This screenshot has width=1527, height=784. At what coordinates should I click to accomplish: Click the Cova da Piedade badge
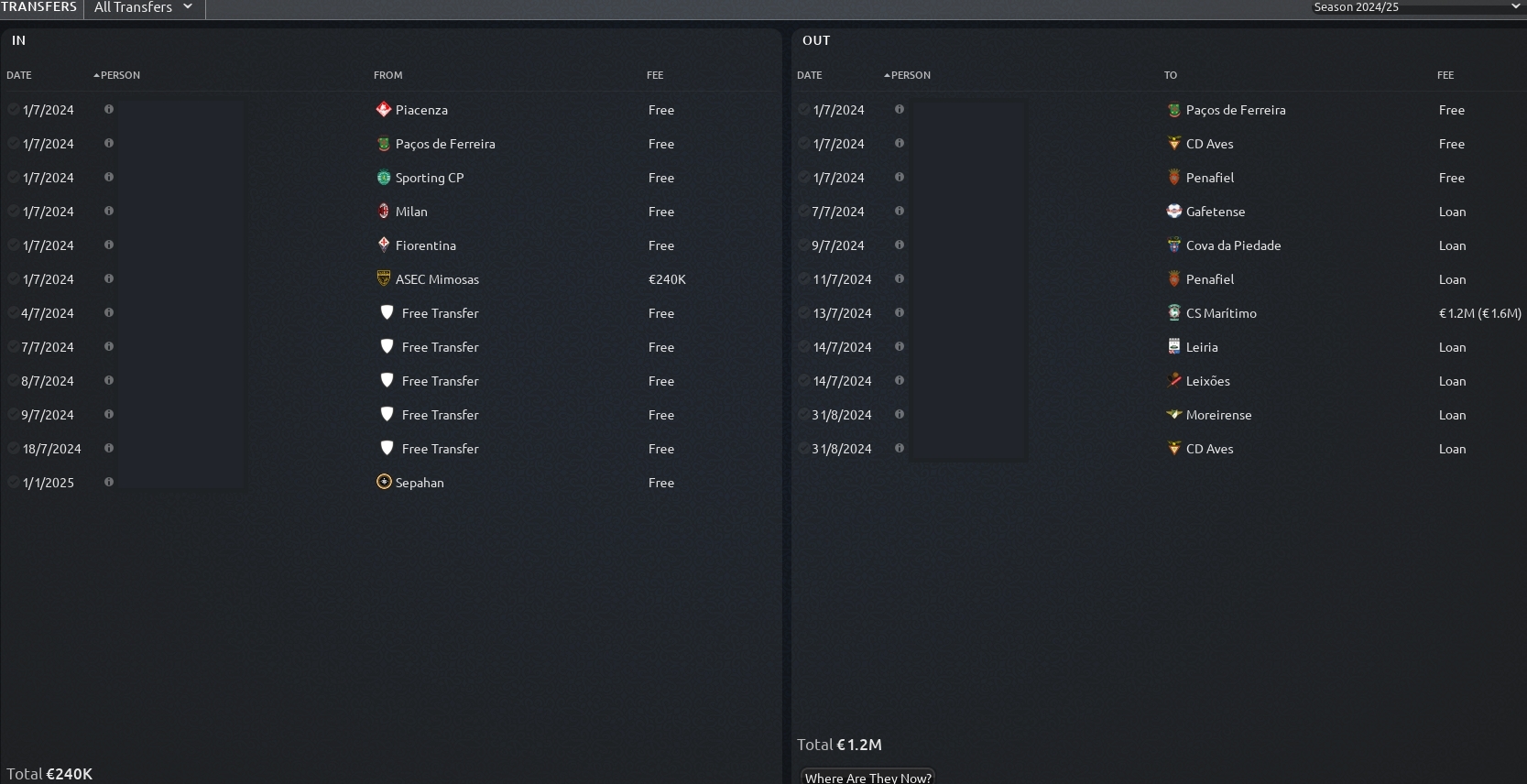pos(1174,245)
